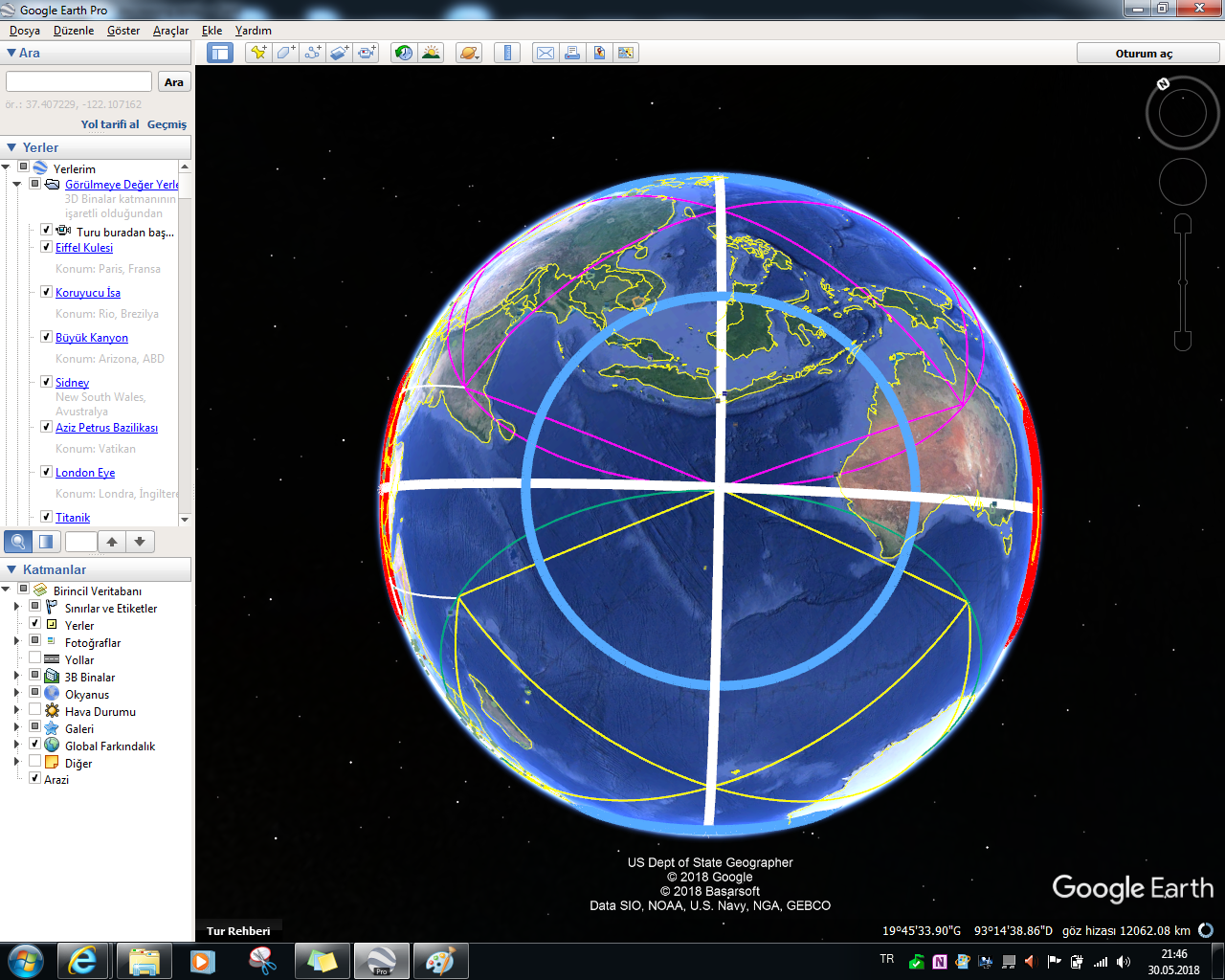The height and width of the screenshot is (980, 1225).
Task: Click the move joystick below the compass
Action: coord(1183,182)
